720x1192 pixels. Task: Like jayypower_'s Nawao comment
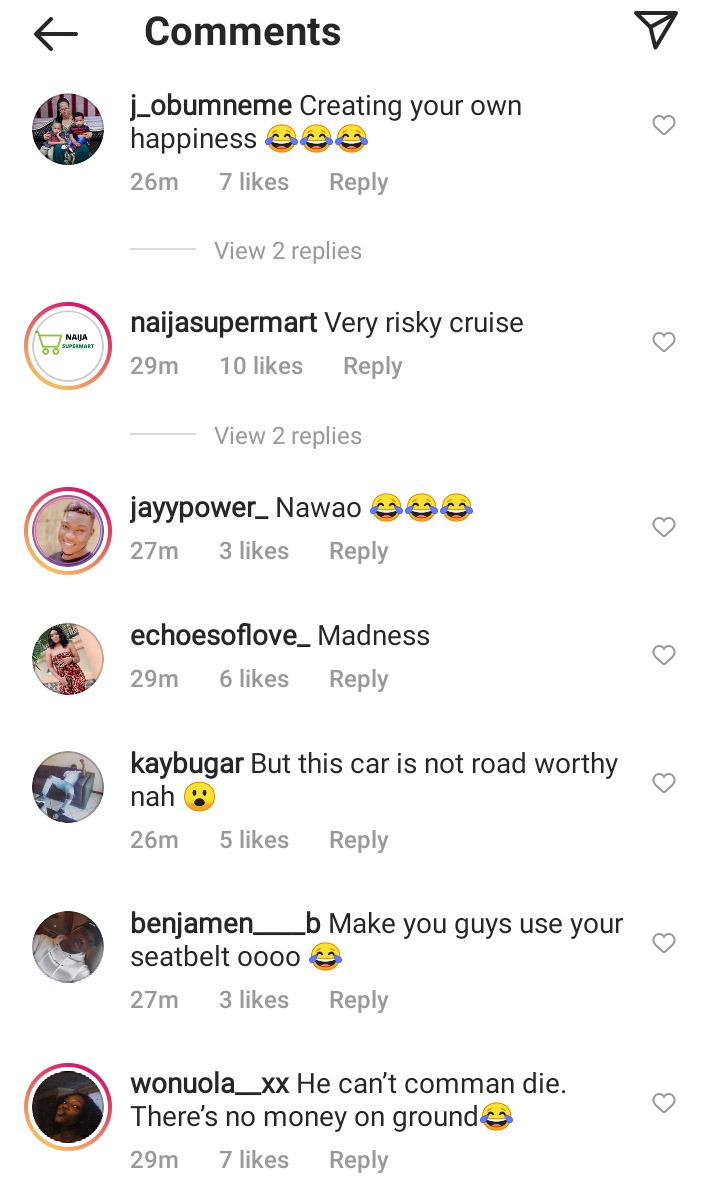[x=664, y=527]
